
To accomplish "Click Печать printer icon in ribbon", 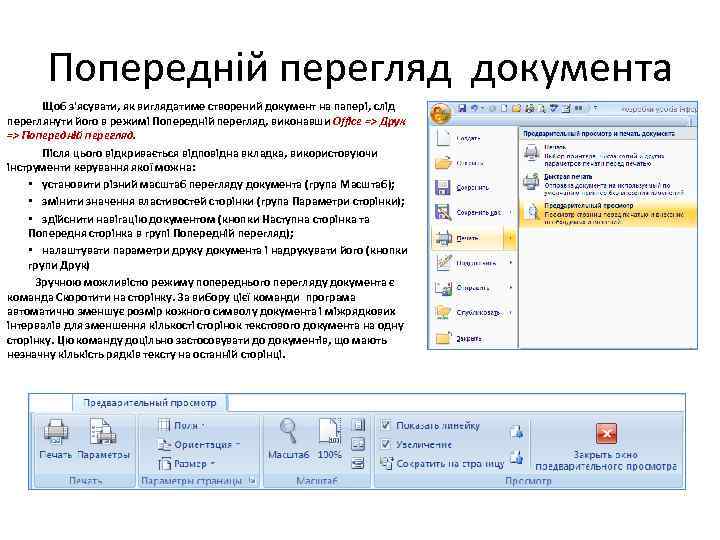I will (56, 439).
